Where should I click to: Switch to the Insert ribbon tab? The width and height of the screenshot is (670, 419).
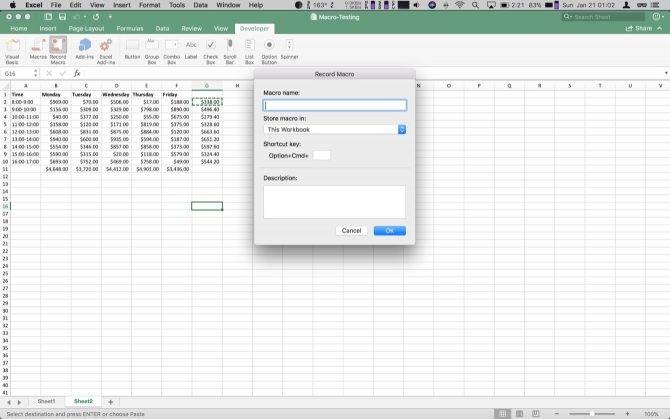(48, 28)
